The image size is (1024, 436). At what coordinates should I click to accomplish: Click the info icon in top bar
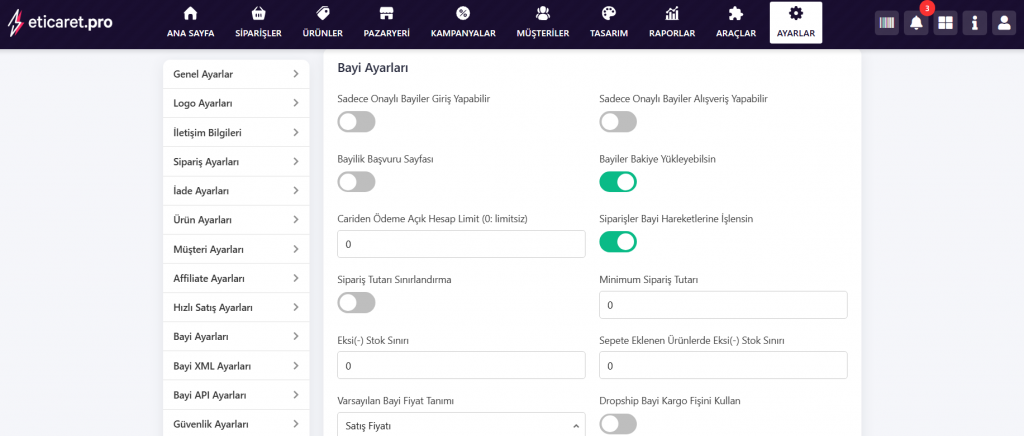tap(974, 23)
